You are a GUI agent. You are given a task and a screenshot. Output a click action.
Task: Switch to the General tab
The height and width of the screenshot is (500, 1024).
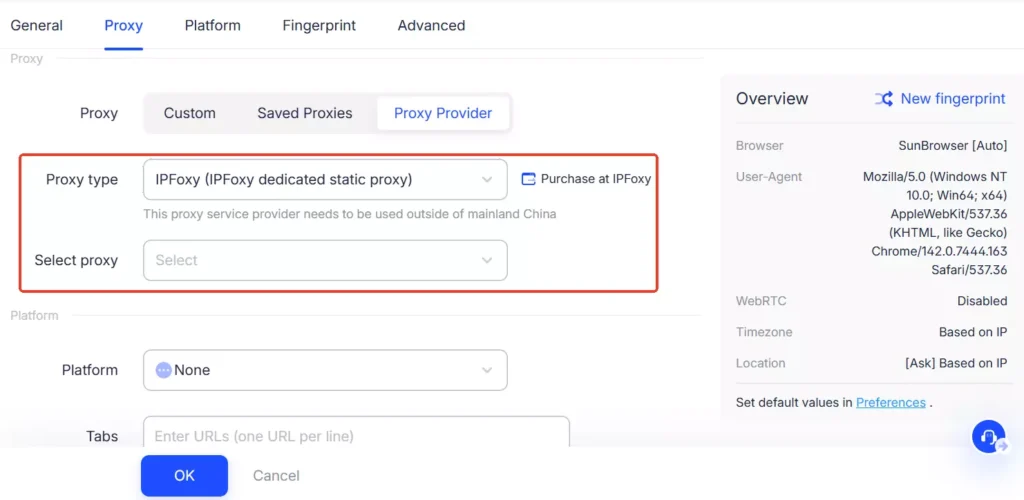(36, 25)
